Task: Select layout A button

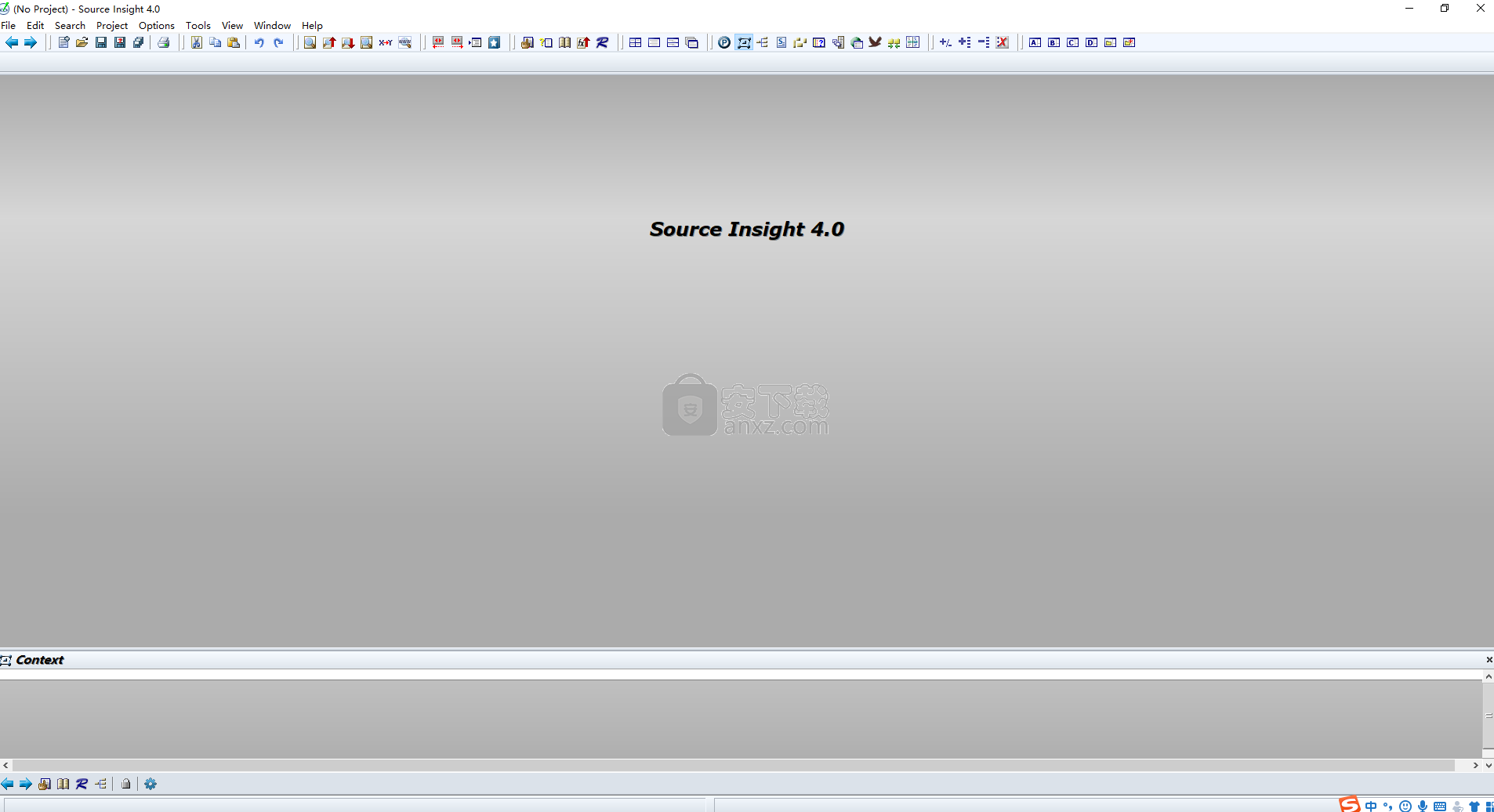Action: point(1035,42)
